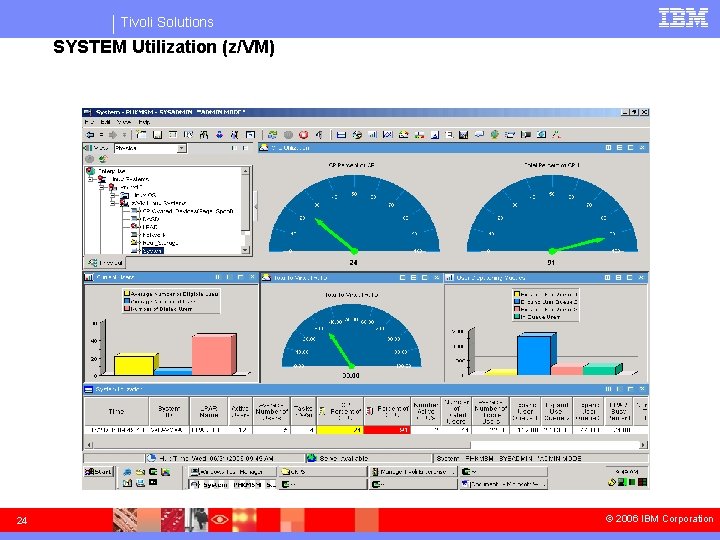Open the View menu
Screen dimensions: 720x540
[124, 122]
